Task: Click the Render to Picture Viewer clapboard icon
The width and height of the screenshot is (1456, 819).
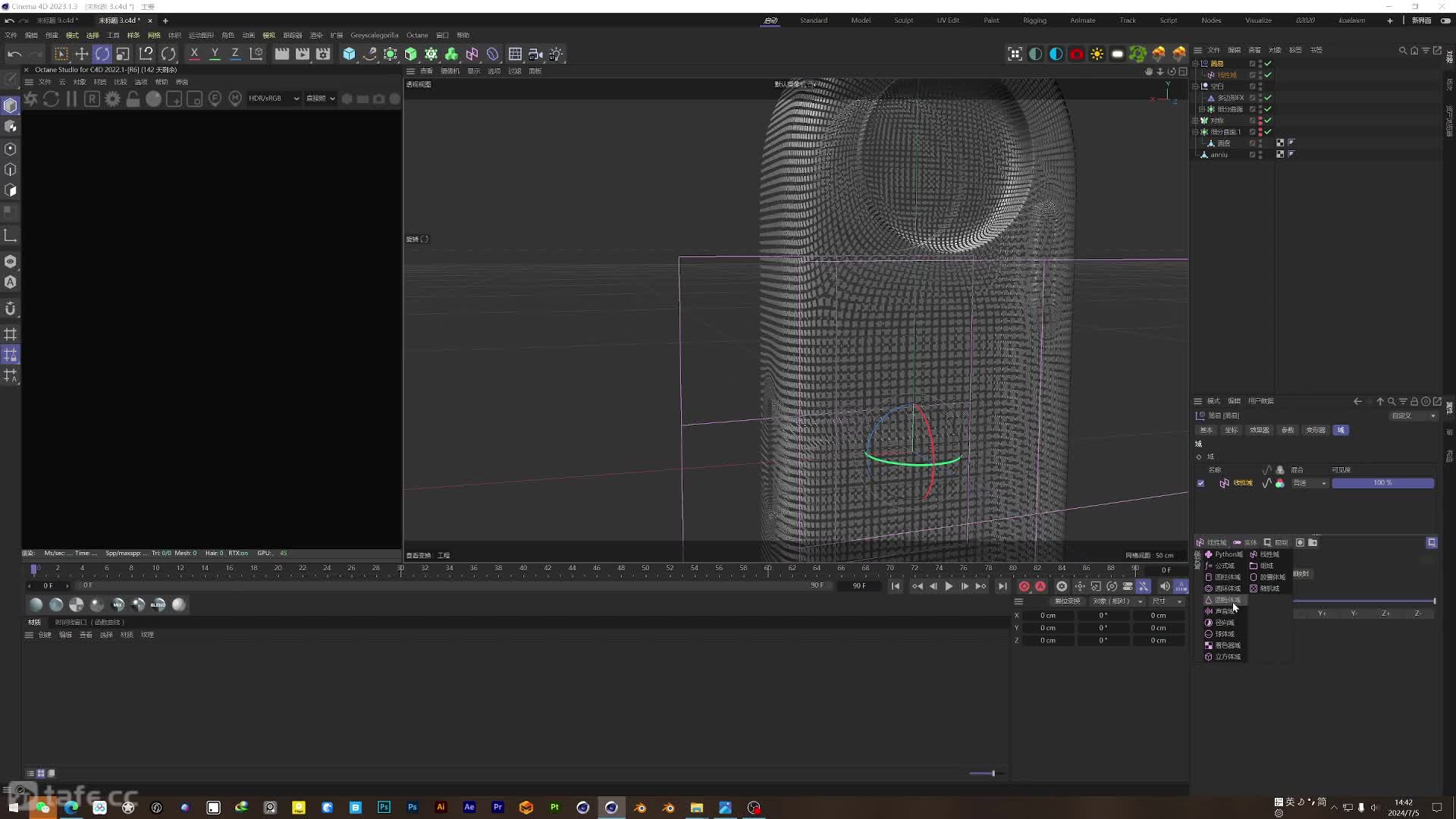Action: tap(302, 54)
